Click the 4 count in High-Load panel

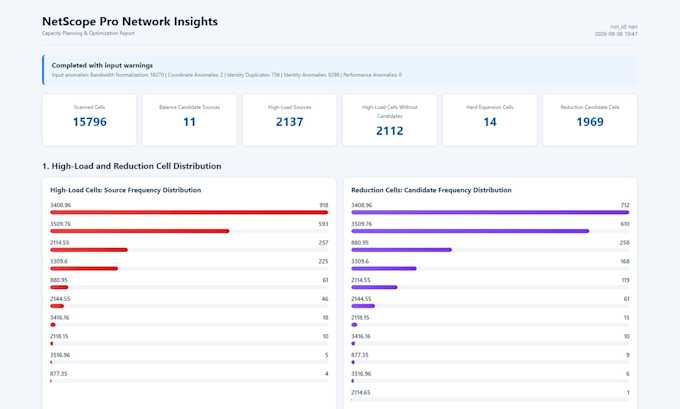point(327,373)
